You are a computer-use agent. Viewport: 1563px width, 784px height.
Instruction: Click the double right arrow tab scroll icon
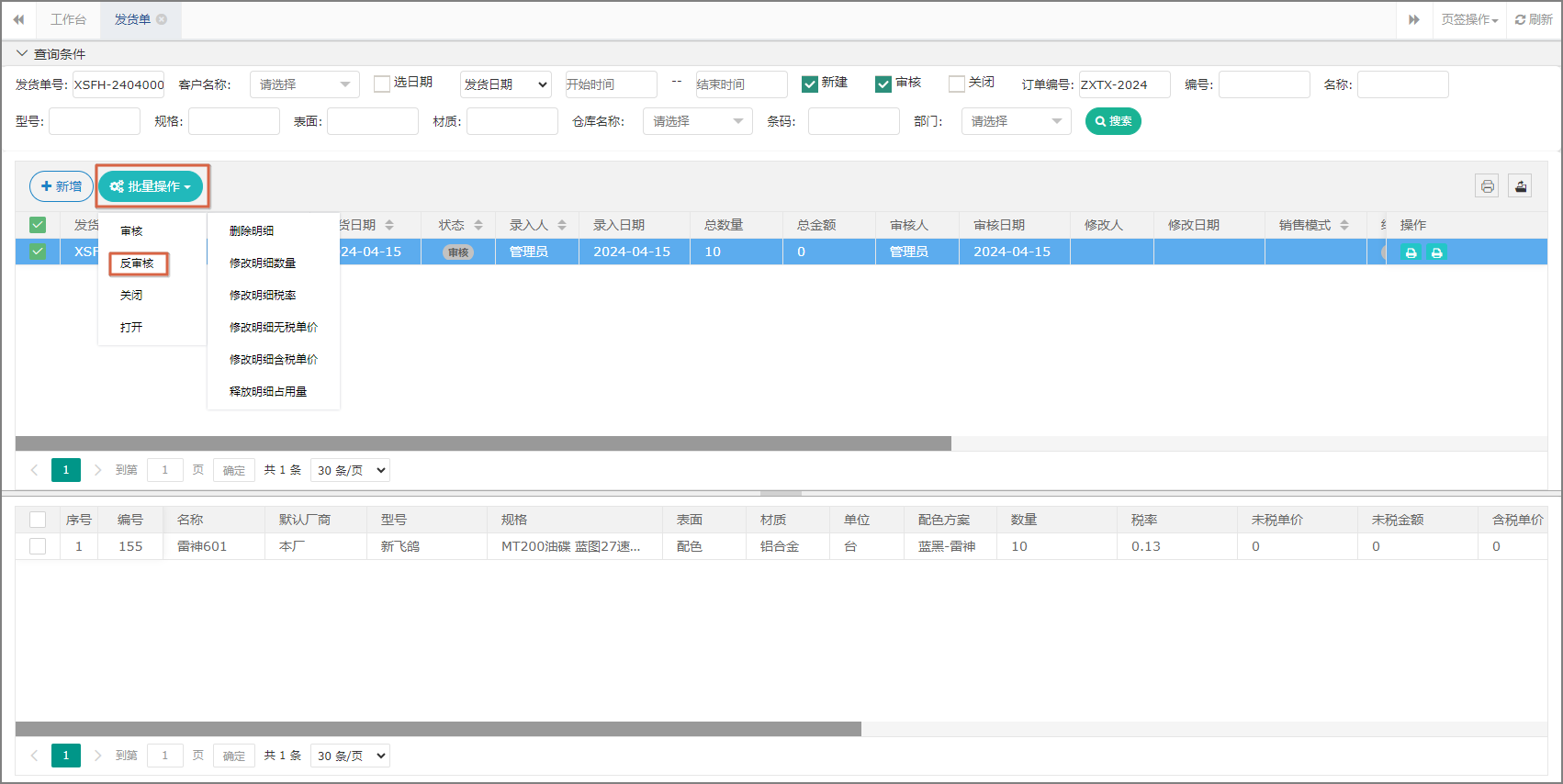coord(1413,19)
